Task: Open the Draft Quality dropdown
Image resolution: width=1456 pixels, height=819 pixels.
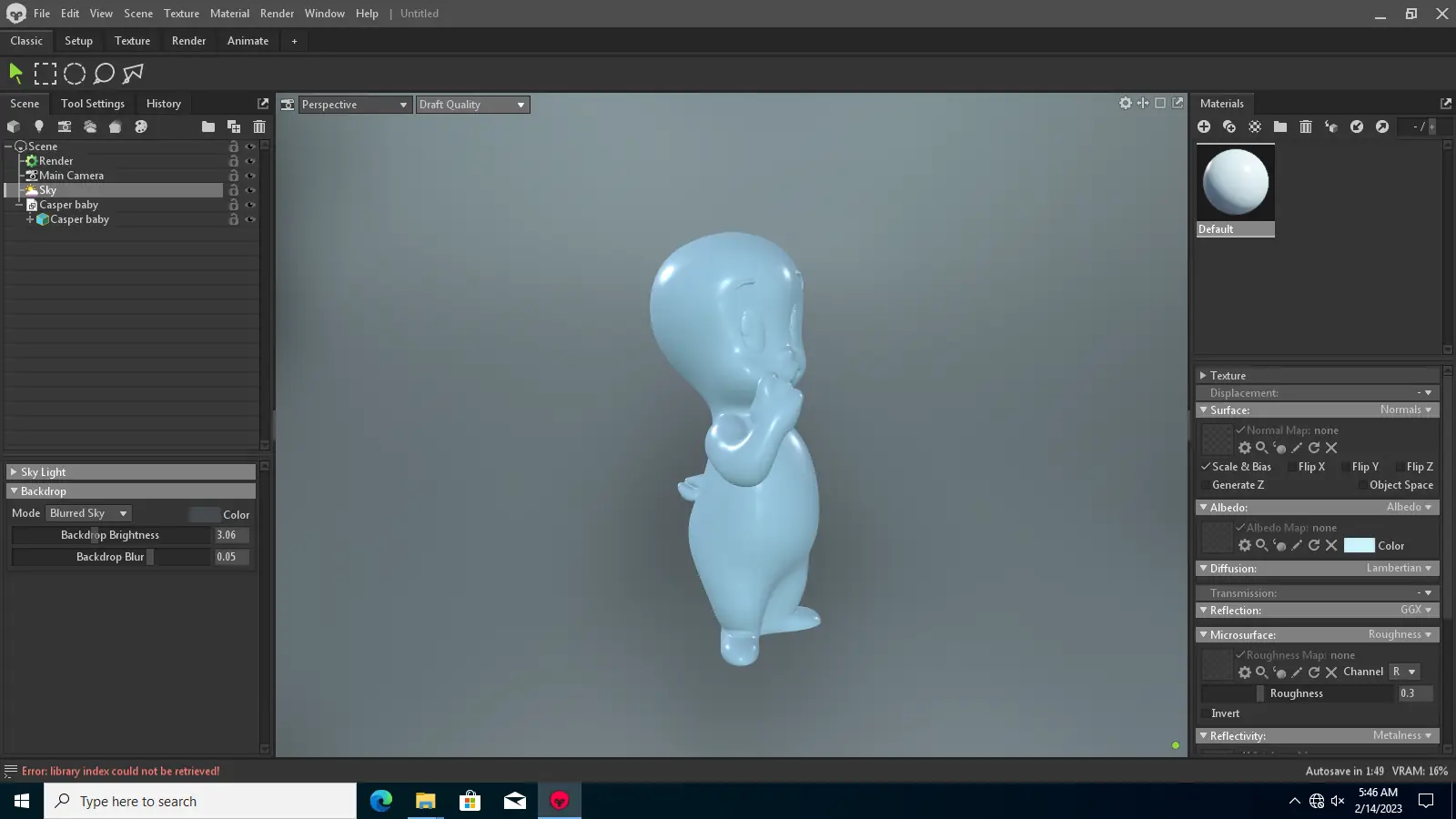Action: pos(472,105)
